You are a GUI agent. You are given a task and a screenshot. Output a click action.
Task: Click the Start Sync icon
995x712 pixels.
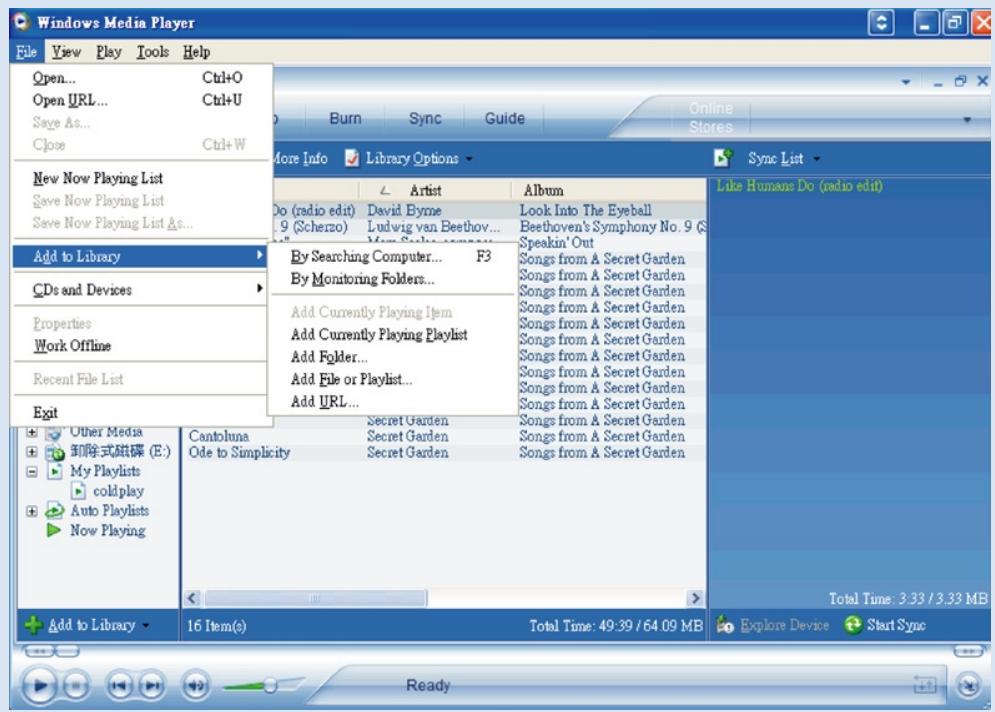click(x=853, y=625)
